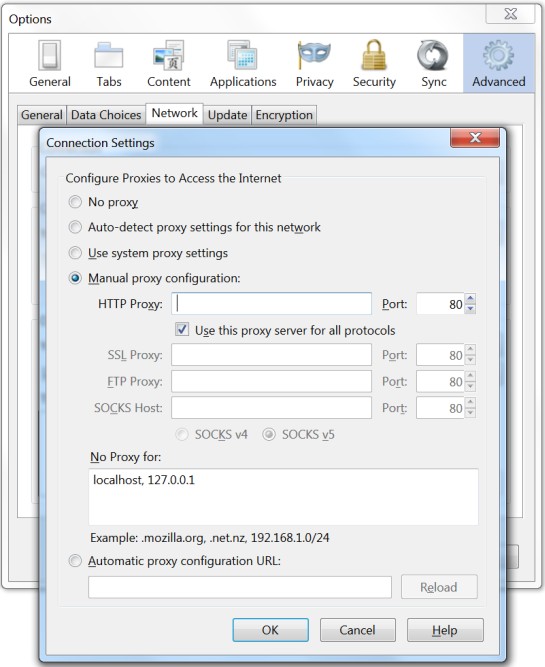
Task: Click into the HTTP Proxy address field
Action: click(x=271, y=304)
